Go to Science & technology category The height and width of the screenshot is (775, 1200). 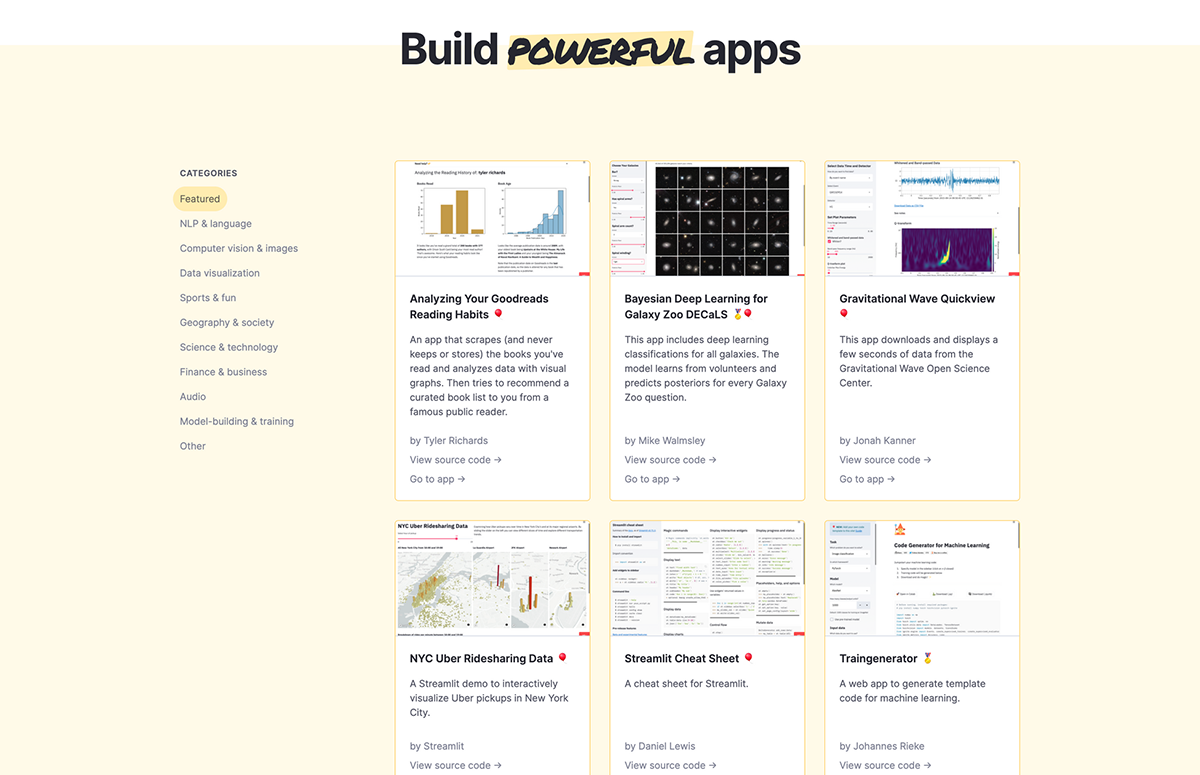[x=229, y=347]
